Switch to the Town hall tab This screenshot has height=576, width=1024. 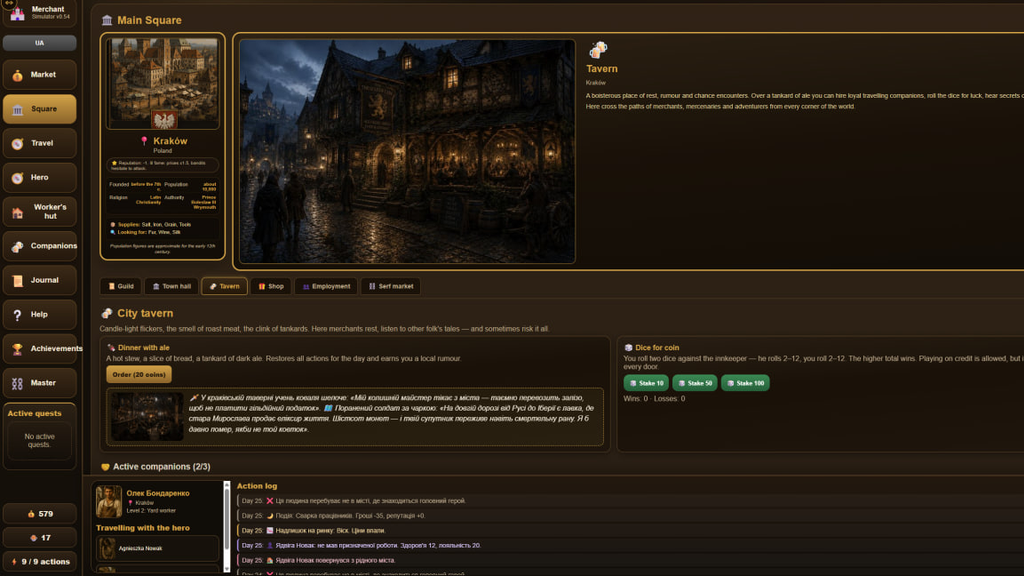point(171,286)
